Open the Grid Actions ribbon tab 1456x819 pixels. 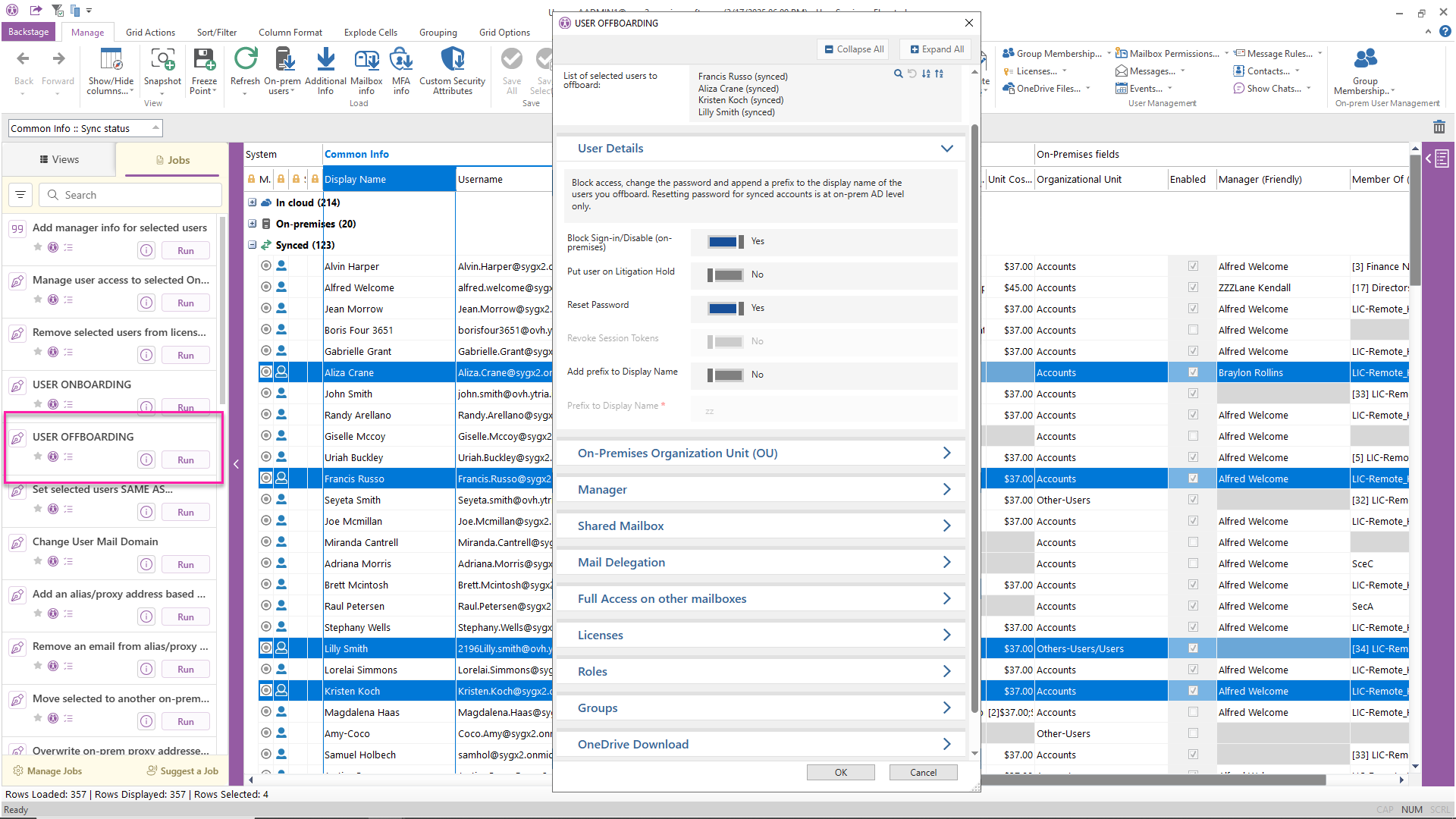(150, 33)
